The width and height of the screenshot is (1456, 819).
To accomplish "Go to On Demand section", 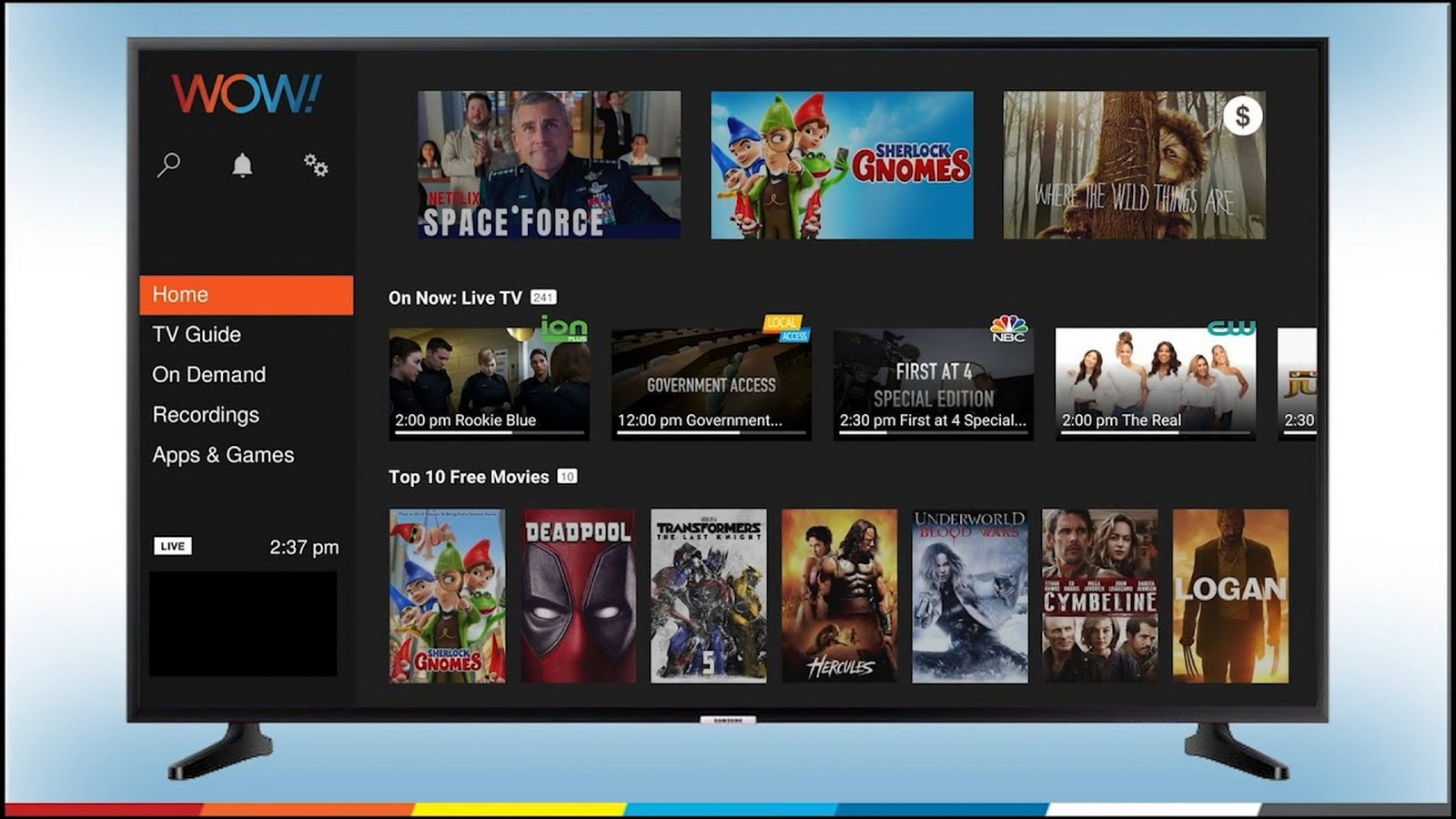I will point(209,375).
